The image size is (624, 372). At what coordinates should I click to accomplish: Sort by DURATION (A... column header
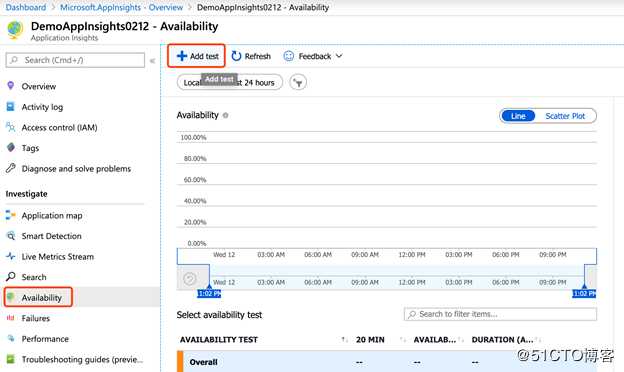tap(502, 339)
